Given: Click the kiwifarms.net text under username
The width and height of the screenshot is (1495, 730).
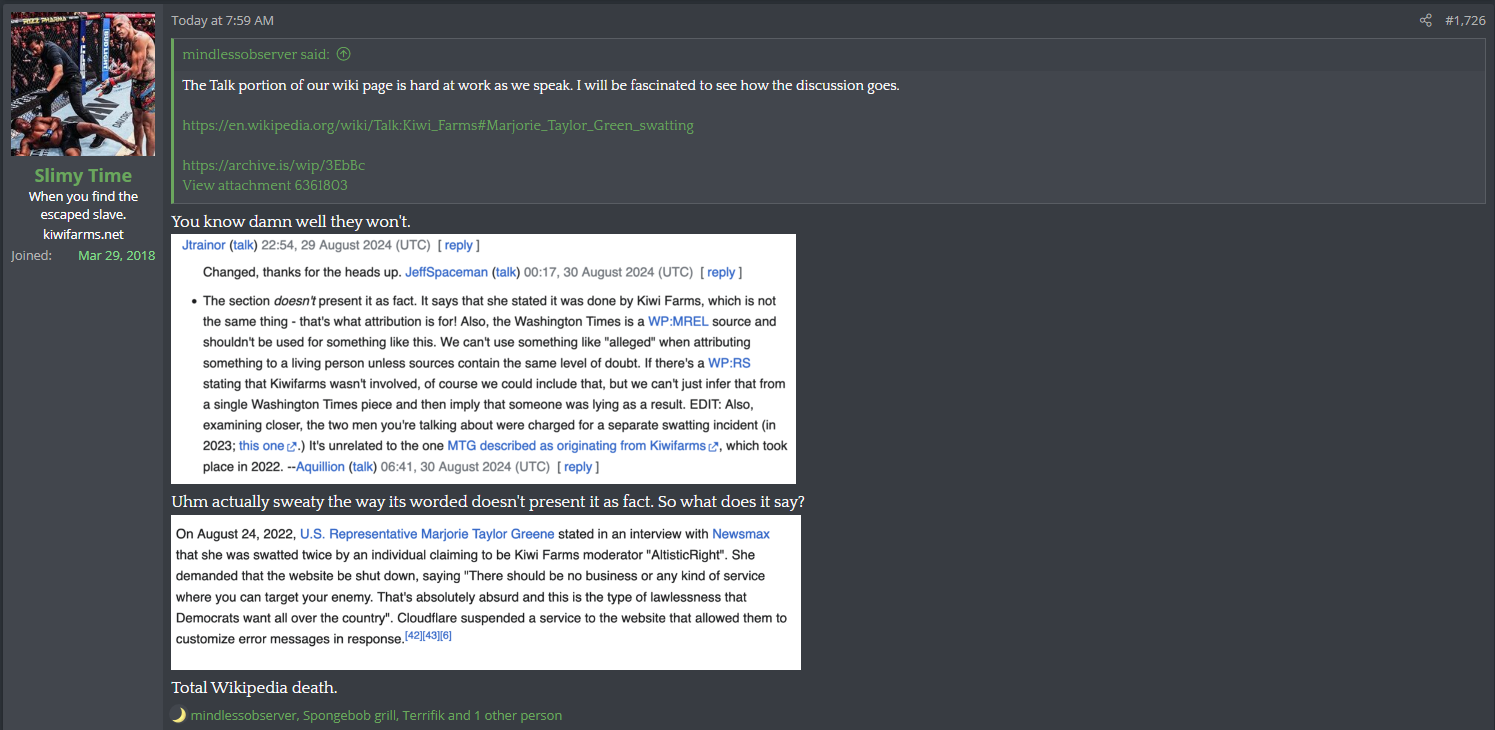Looking at the screenshot, I should point(83,234).
